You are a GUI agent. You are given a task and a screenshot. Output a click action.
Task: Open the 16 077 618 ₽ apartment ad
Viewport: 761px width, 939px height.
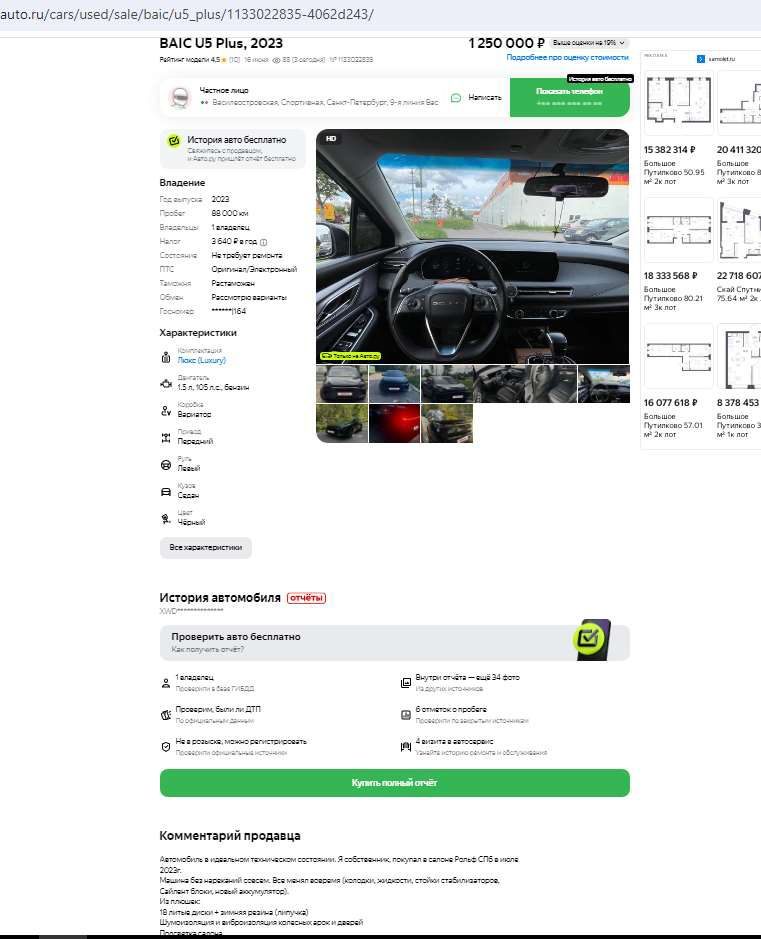(678, 381)
